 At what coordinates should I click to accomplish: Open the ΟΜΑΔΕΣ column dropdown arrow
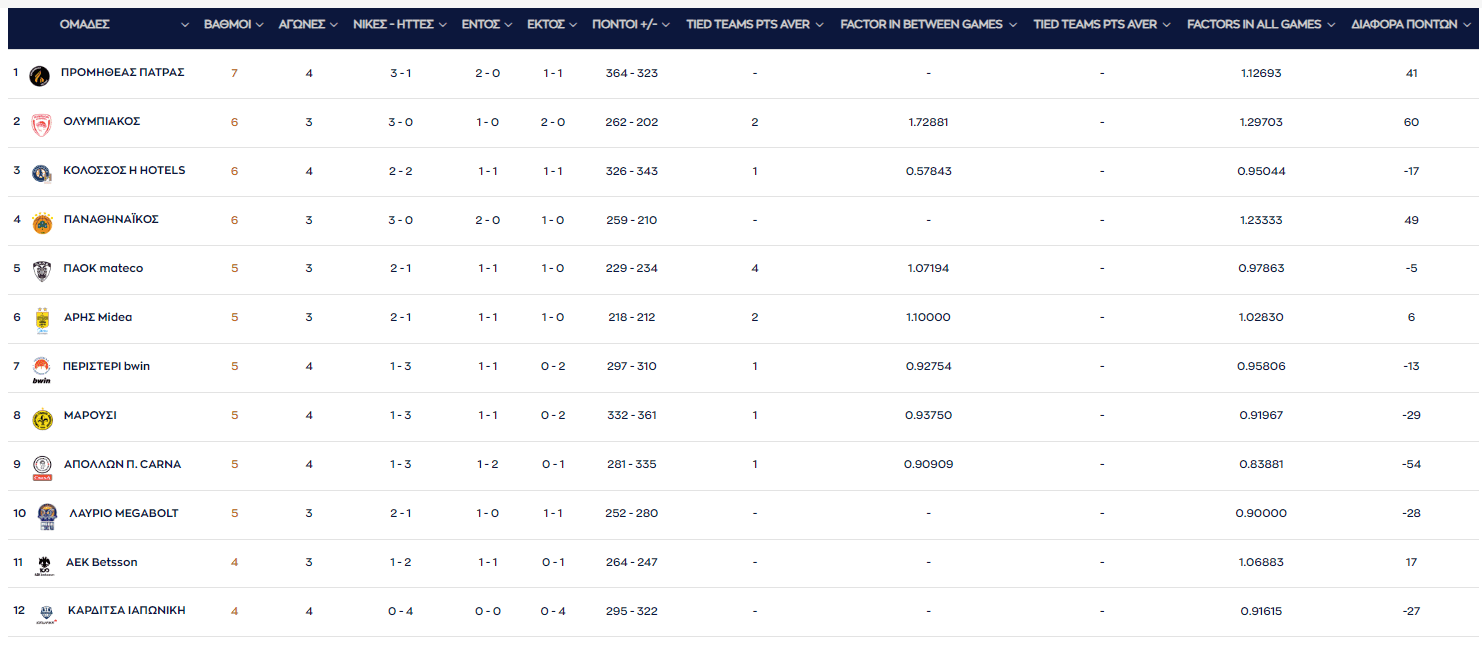(184, 25)
